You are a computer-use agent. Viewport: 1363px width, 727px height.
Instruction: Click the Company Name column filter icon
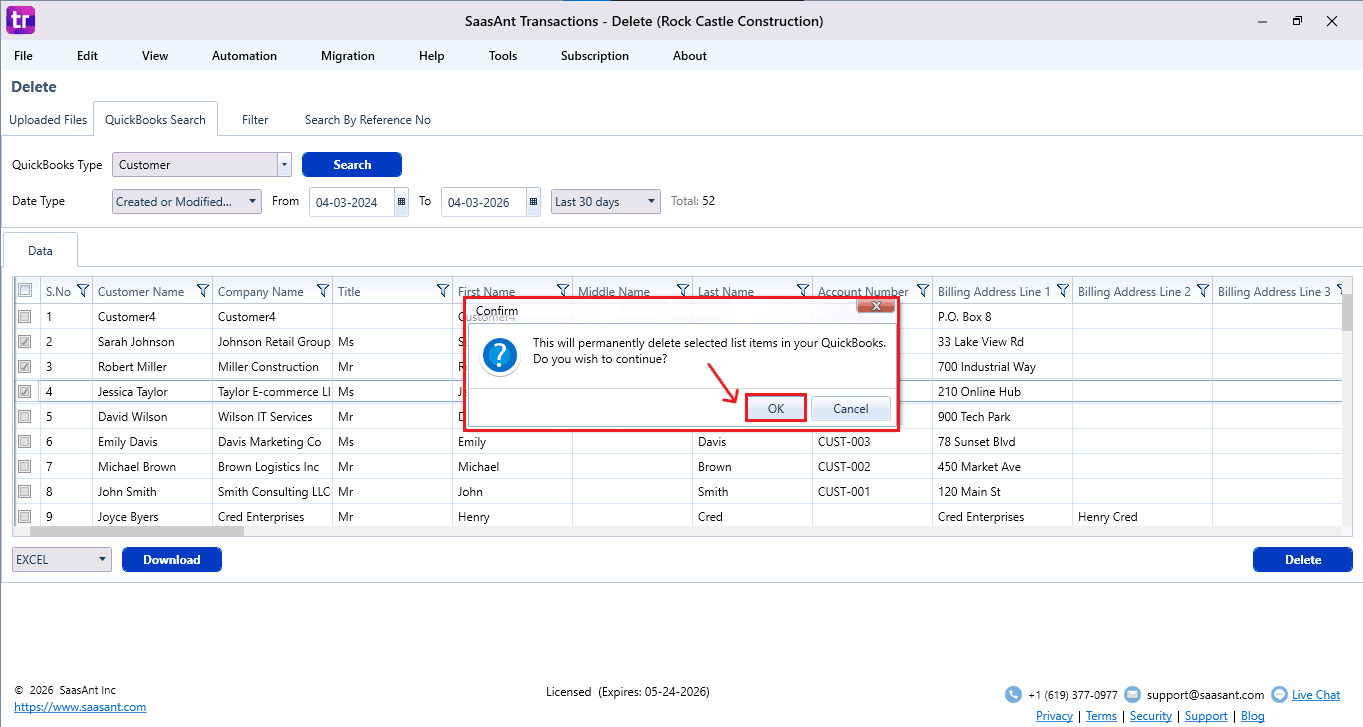coord(323,291)
